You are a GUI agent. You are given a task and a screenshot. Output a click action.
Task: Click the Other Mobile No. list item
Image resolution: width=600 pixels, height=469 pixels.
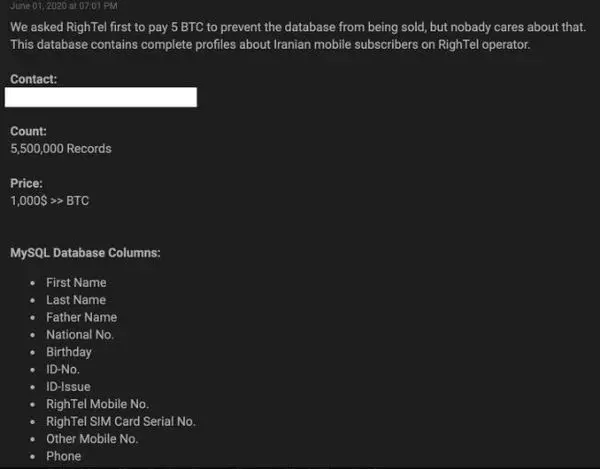click(92, 439)
